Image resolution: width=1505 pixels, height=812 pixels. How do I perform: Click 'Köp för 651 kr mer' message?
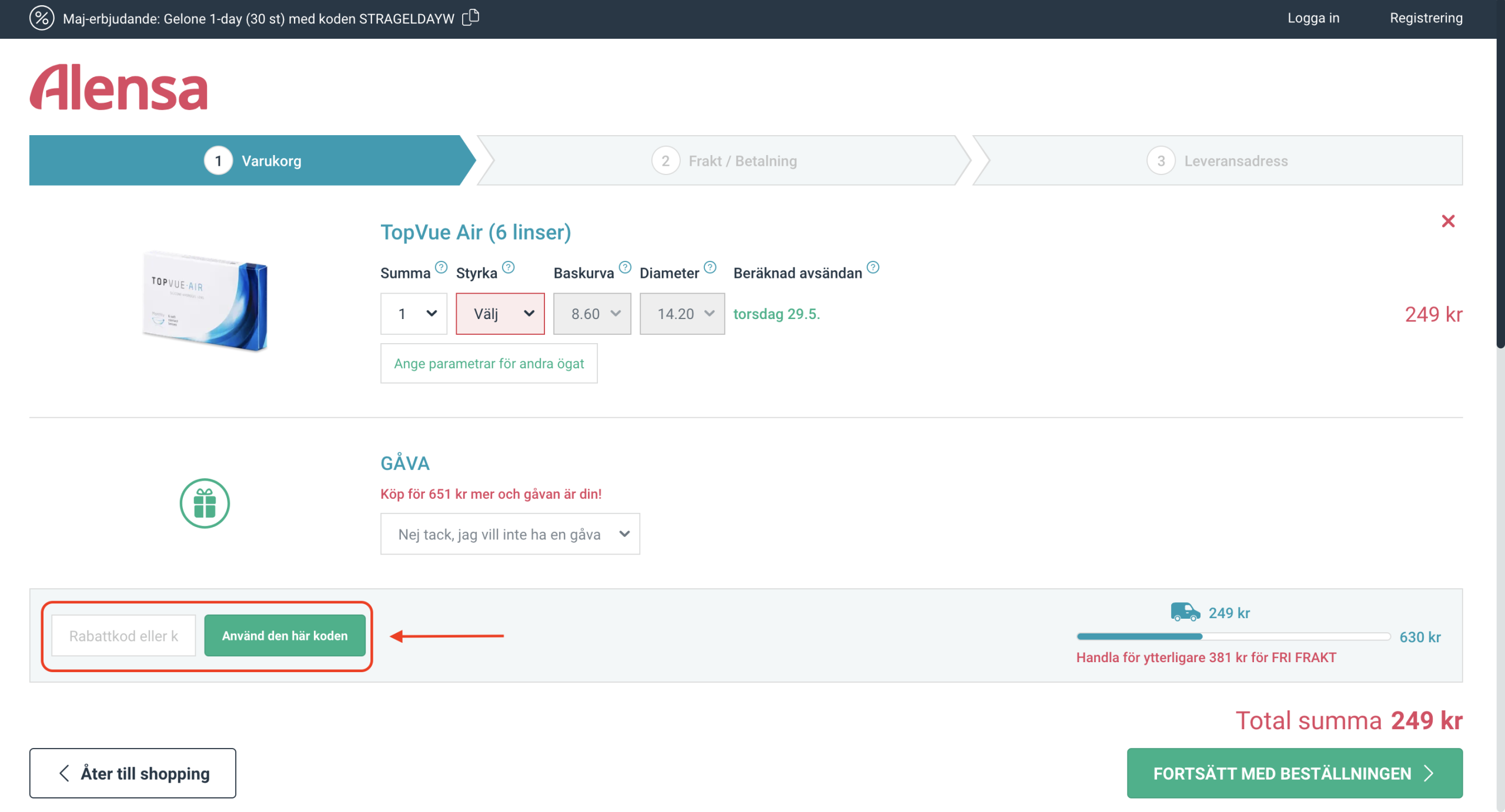tap(491, 494)
